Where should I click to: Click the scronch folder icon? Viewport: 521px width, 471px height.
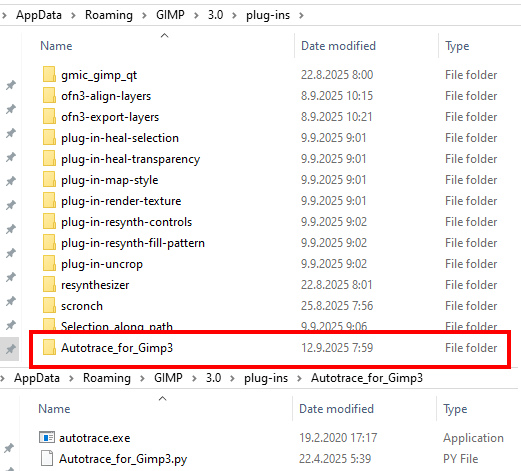tap(49, 305)
